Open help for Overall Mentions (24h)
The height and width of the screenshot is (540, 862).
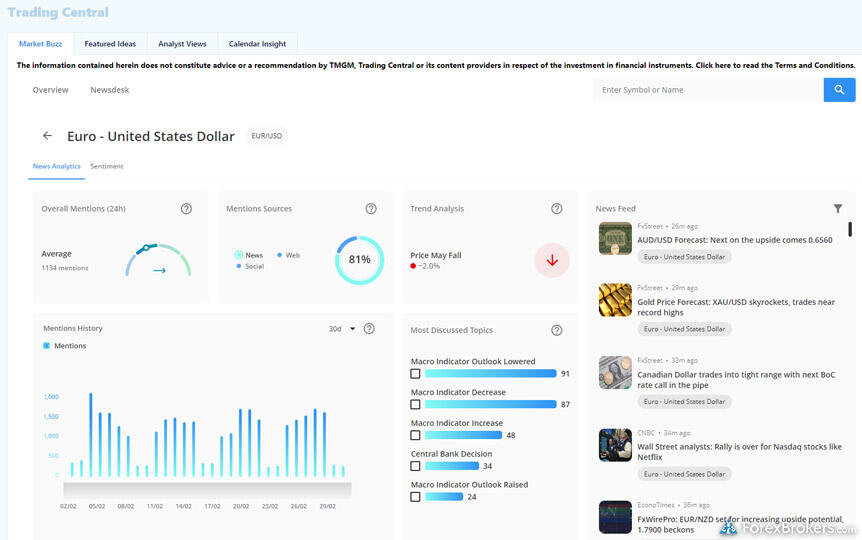point(186,208)
